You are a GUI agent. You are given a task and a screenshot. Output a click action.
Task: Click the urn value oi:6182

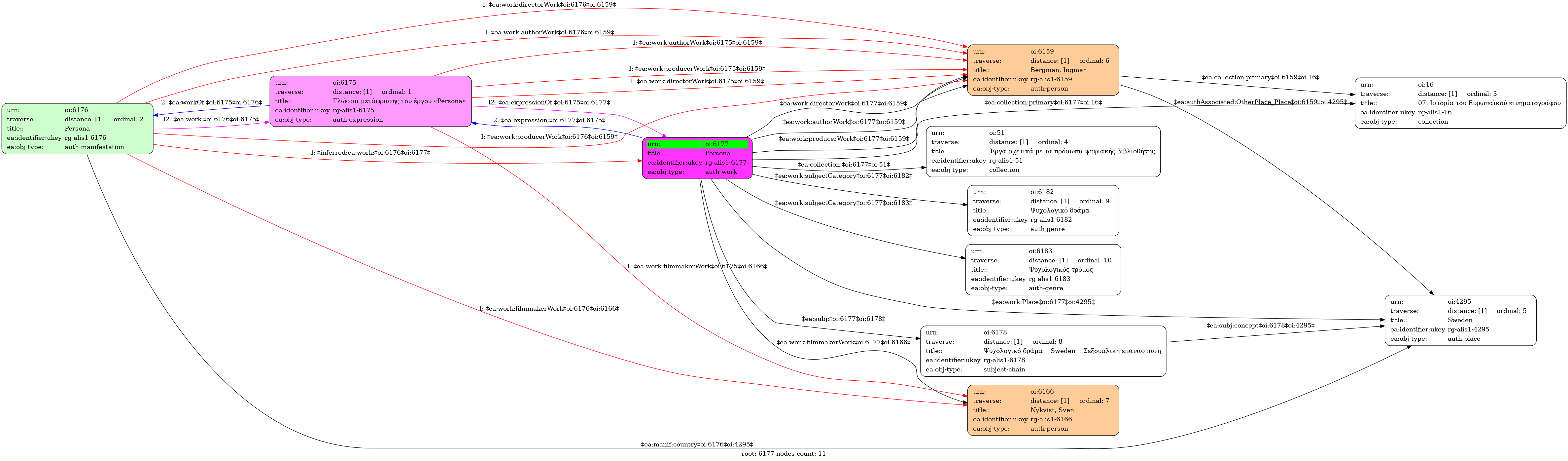point(1041,192)
